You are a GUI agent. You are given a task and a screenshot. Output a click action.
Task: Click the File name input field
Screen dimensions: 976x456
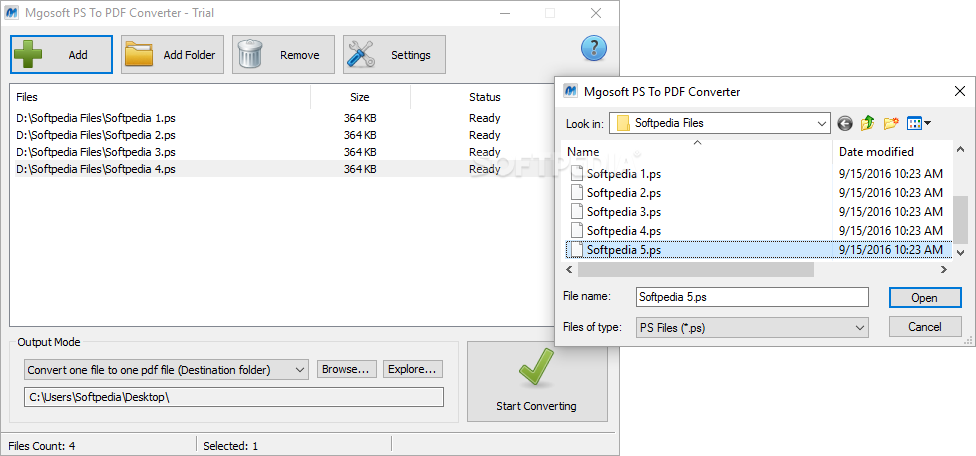point(752,297)
